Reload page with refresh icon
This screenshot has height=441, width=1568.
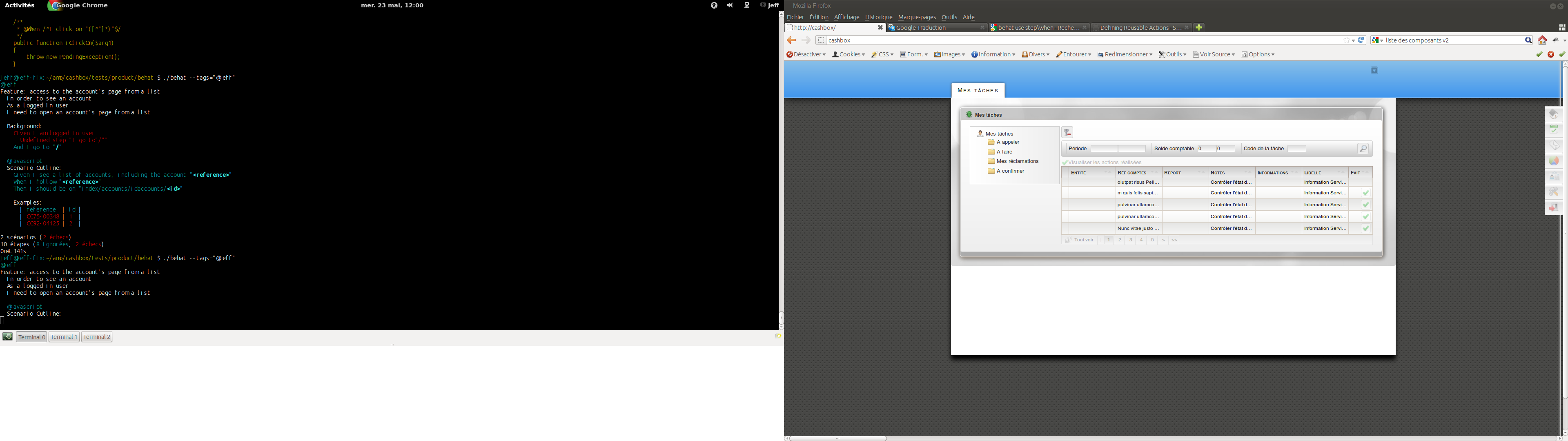[1362, 40]
